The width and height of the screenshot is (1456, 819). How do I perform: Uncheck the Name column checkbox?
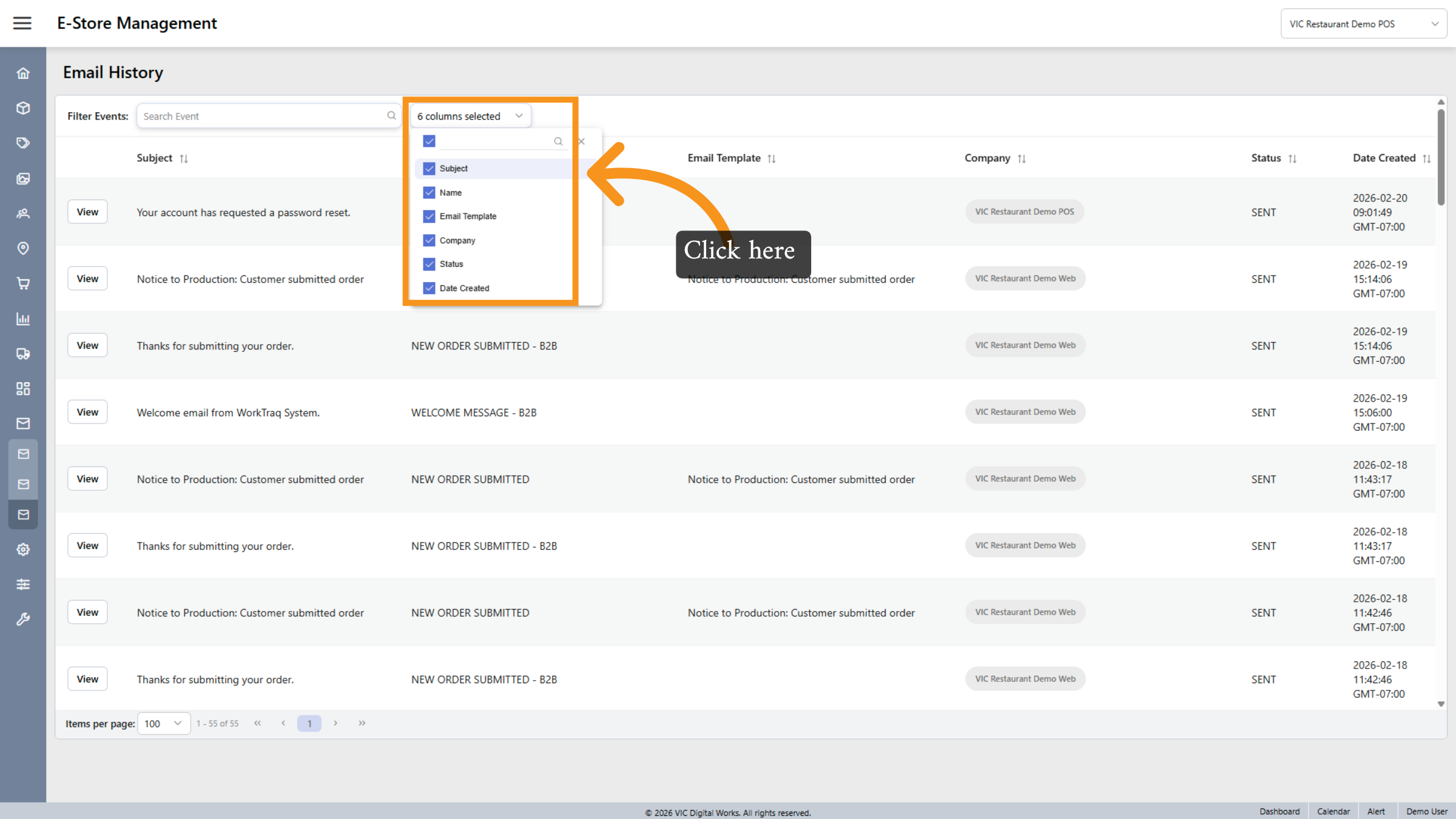click(429, 192)
